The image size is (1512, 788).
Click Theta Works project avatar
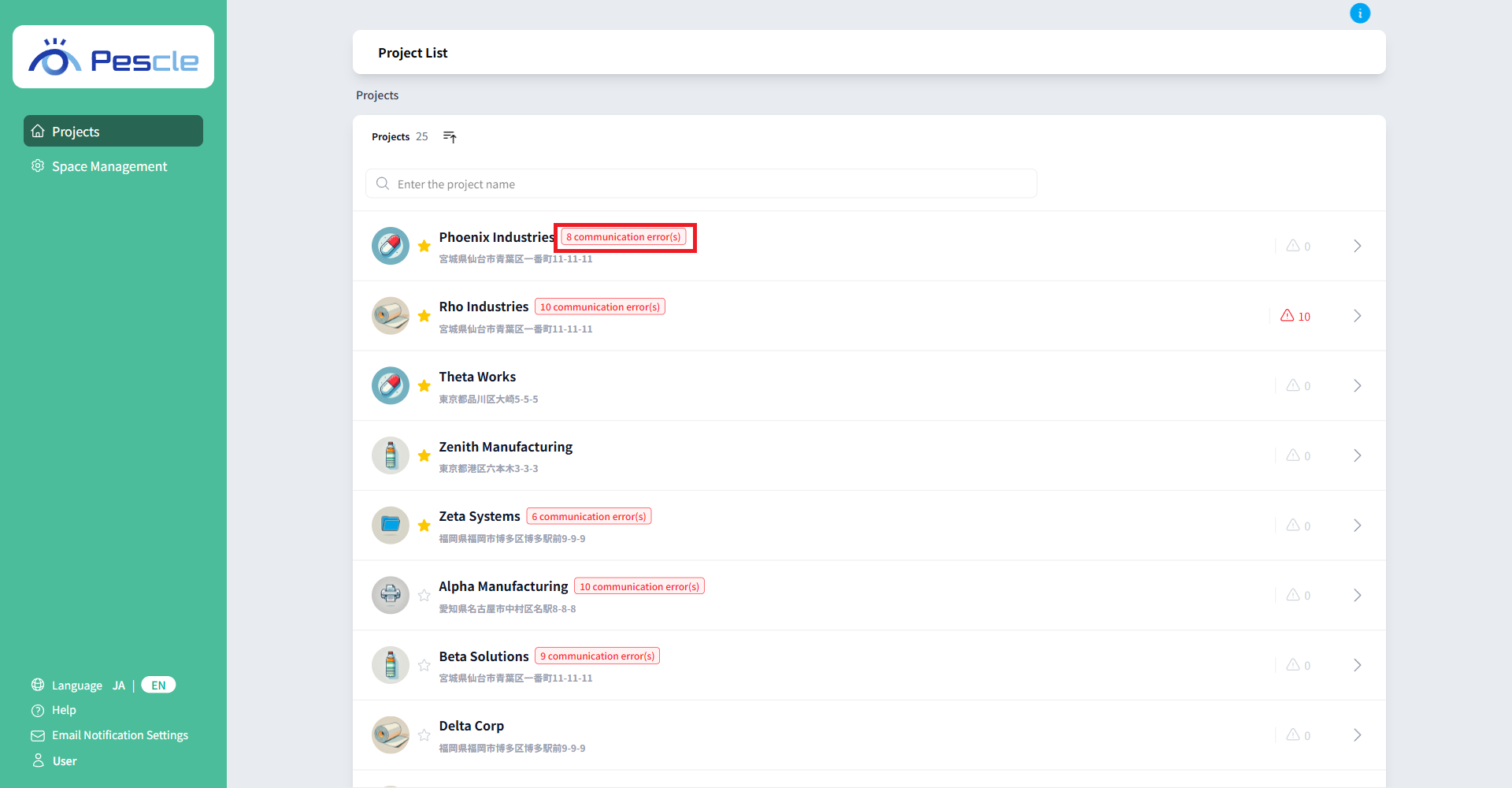(x=391, y=385)
